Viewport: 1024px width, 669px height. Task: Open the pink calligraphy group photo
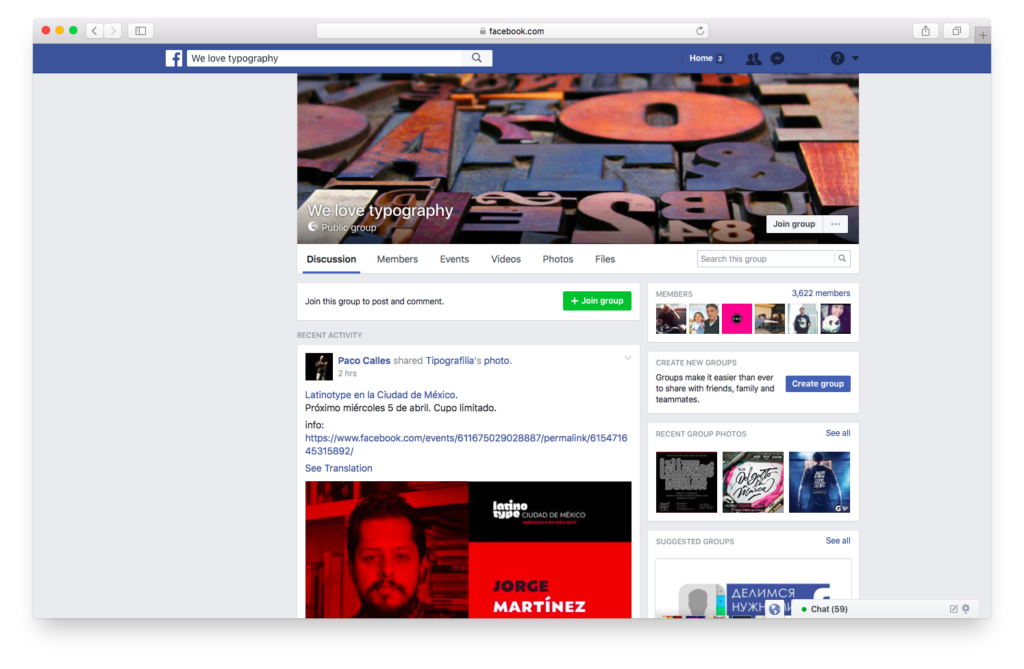pos(752,482)
